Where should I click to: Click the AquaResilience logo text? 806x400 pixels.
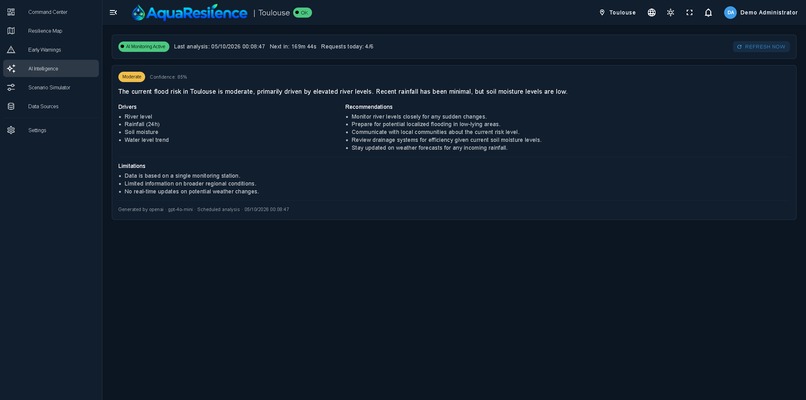[197, 13]
